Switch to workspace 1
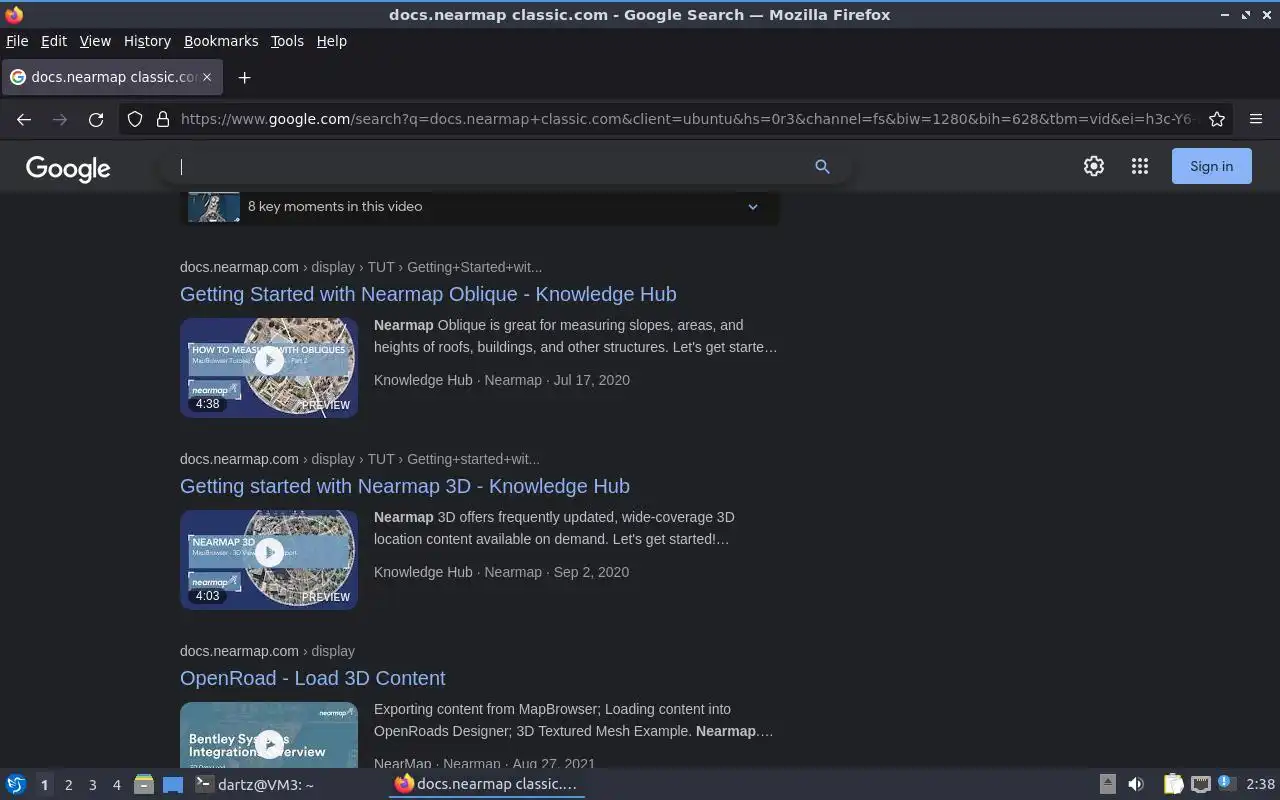This screenshot has height=800, width=1280. coord(44,785)
